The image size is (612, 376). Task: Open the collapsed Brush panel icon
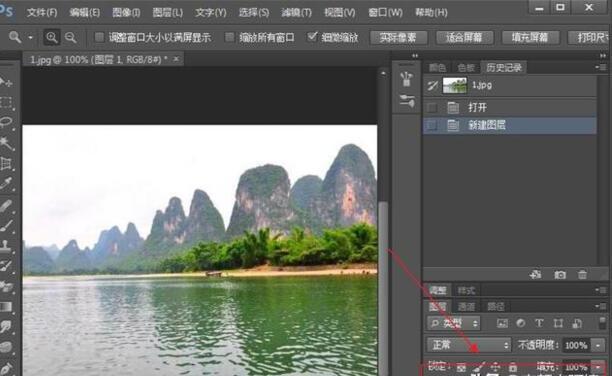[x=406, y=79]
